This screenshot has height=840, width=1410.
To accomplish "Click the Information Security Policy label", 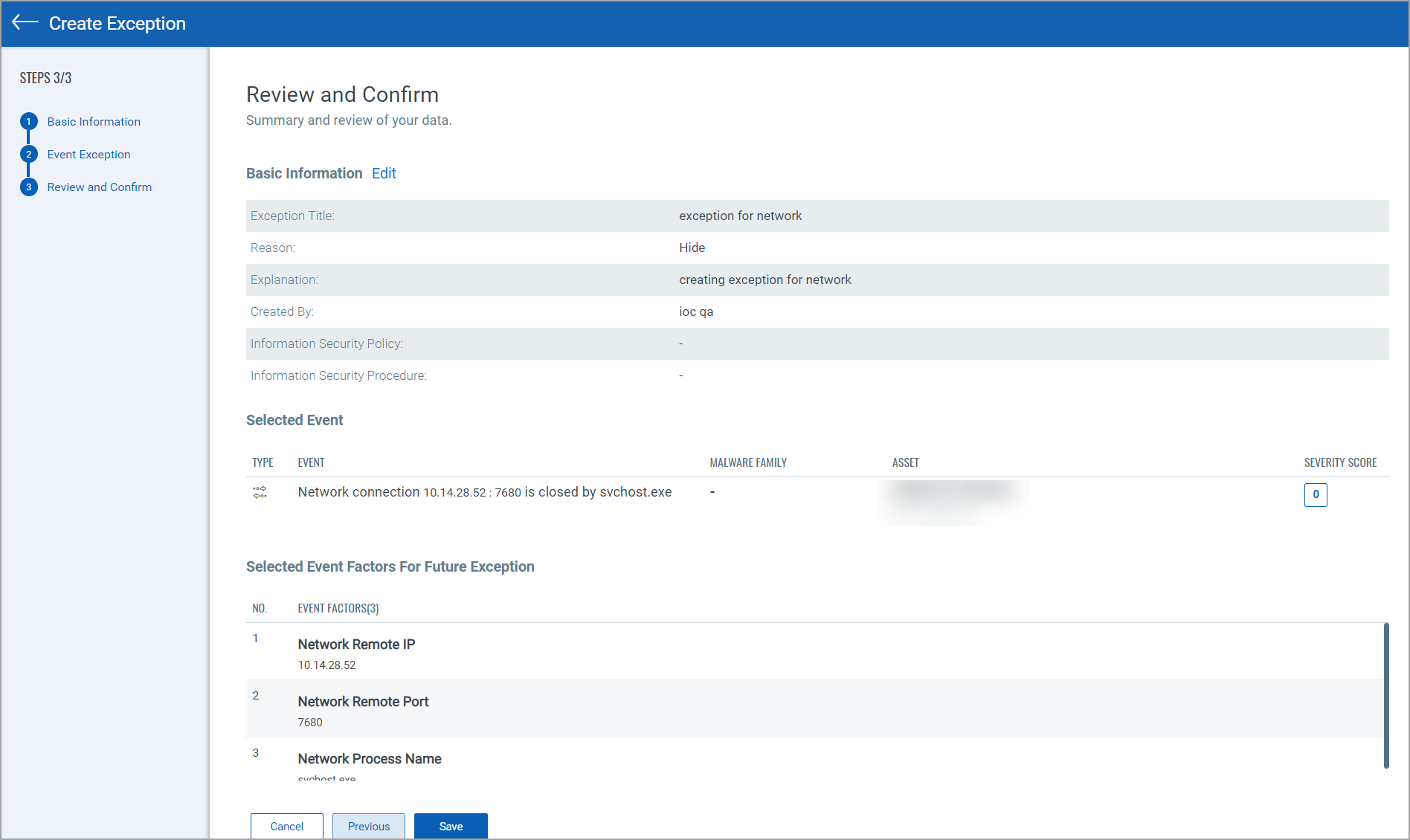I will coord(326,343).
